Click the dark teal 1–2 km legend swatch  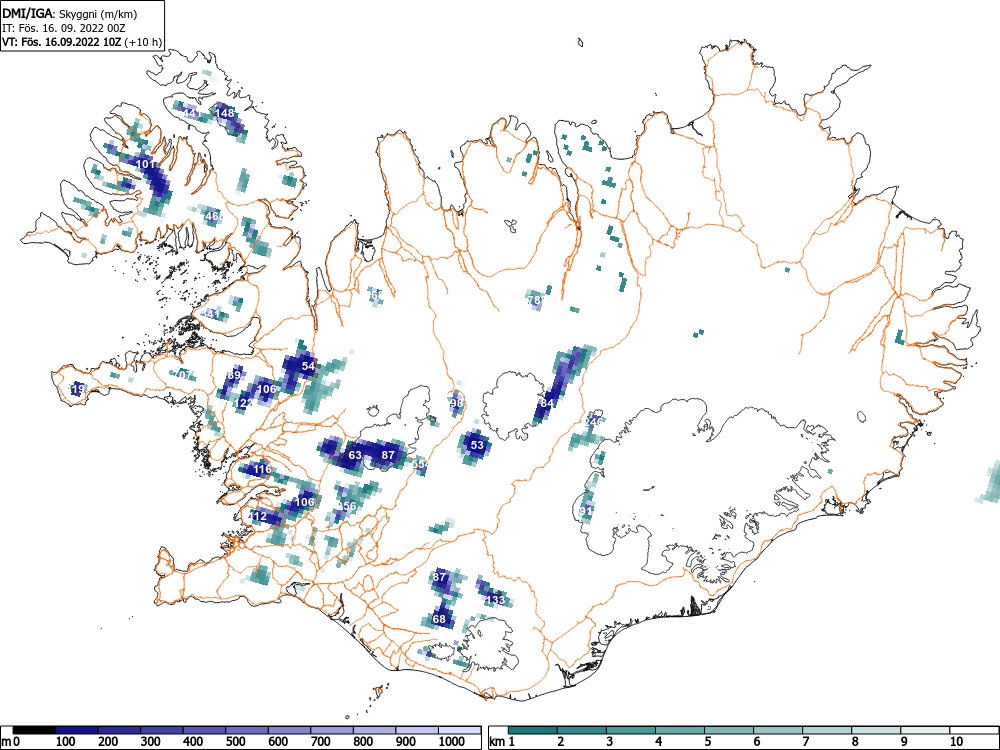[533, 730]
